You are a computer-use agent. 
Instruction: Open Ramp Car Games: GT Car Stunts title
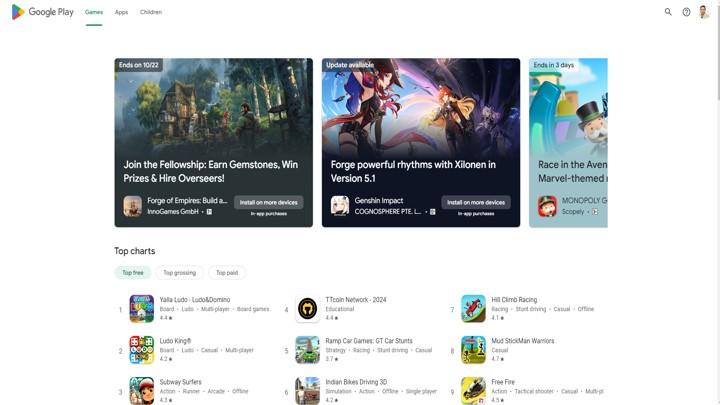(369, 341)
